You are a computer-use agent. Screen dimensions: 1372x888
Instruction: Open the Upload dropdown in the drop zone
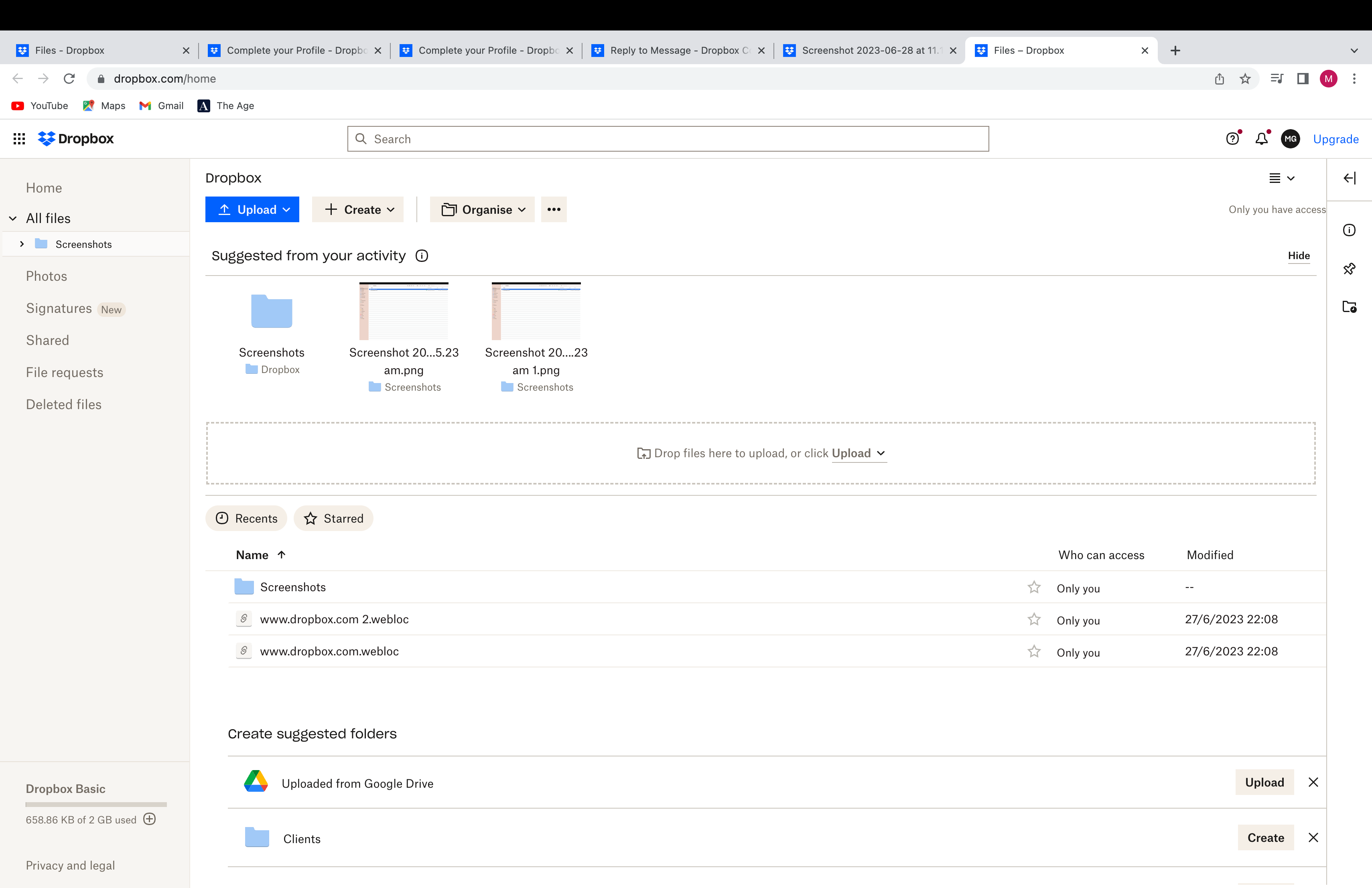tap(859, 454)
